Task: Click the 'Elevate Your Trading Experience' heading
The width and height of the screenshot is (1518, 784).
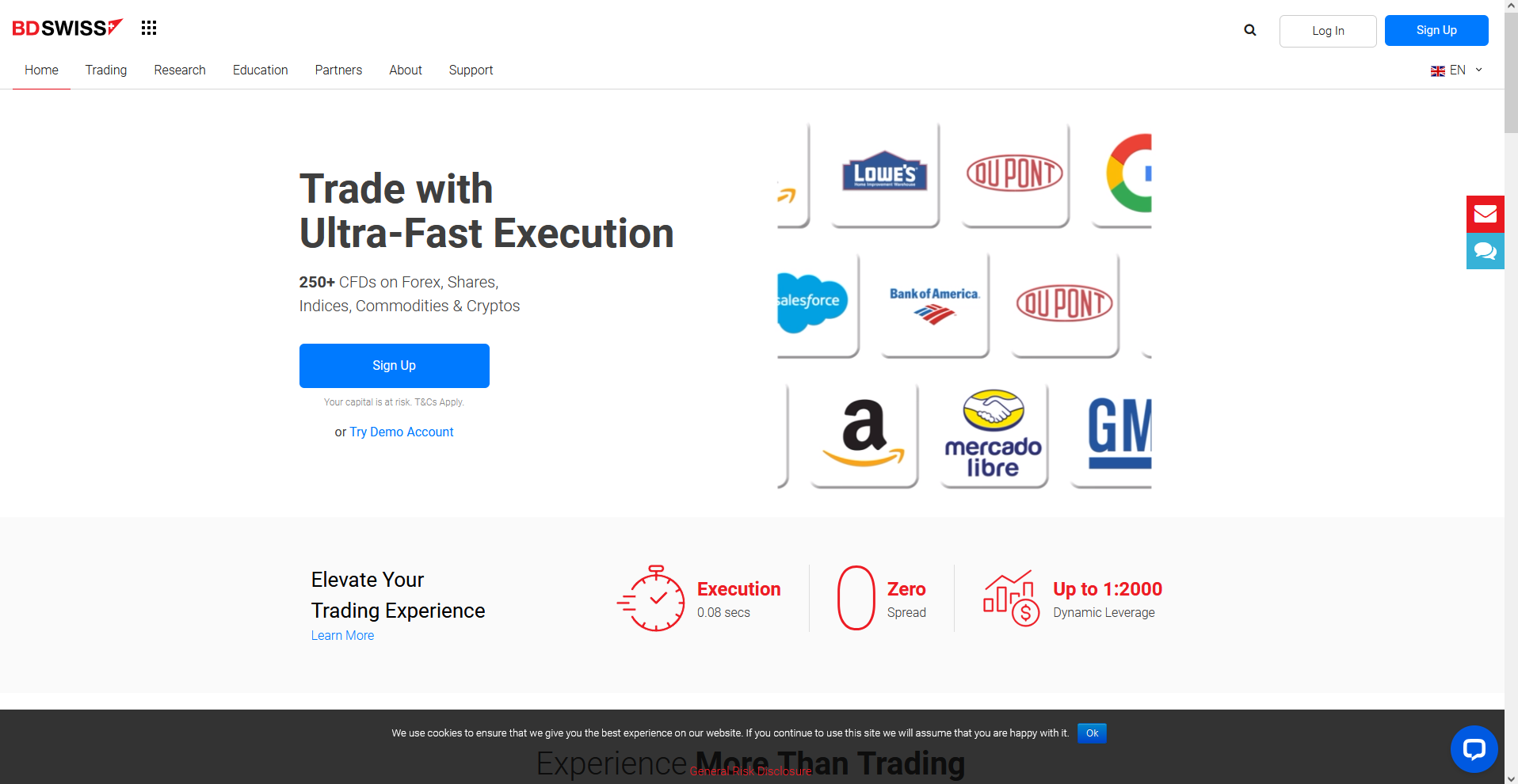Action: coord(398,595)
